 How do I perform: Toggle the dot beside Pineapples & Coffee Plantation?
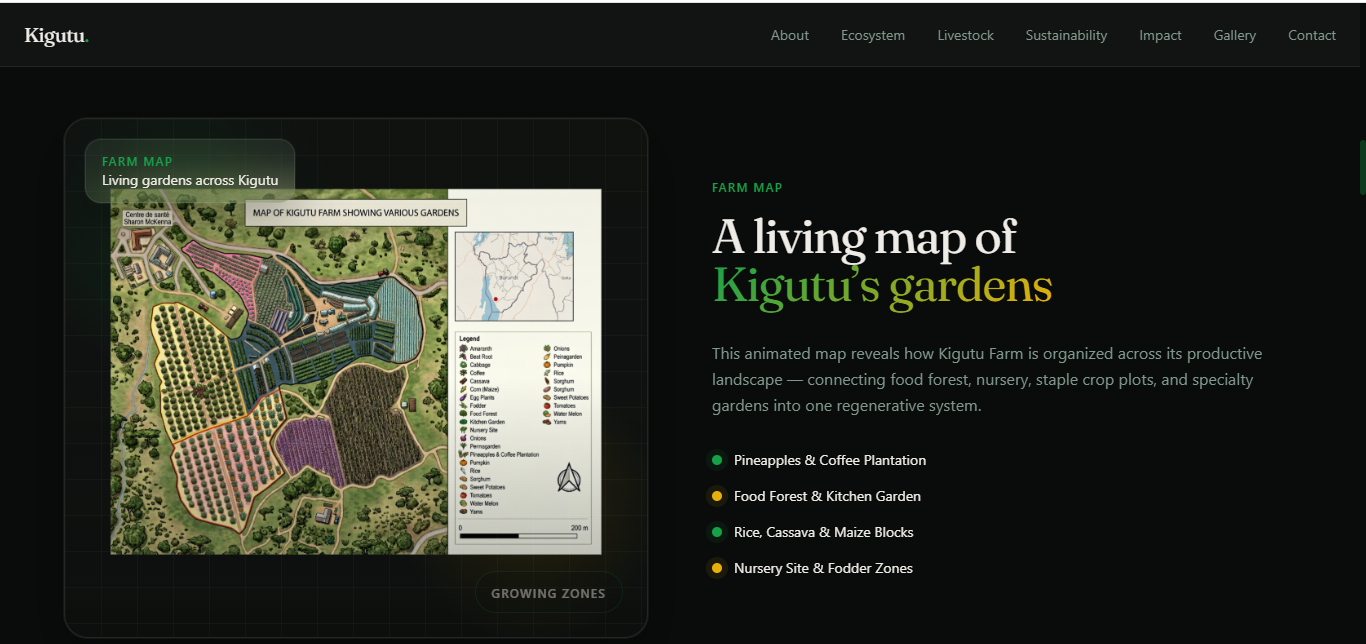point(716,460)
